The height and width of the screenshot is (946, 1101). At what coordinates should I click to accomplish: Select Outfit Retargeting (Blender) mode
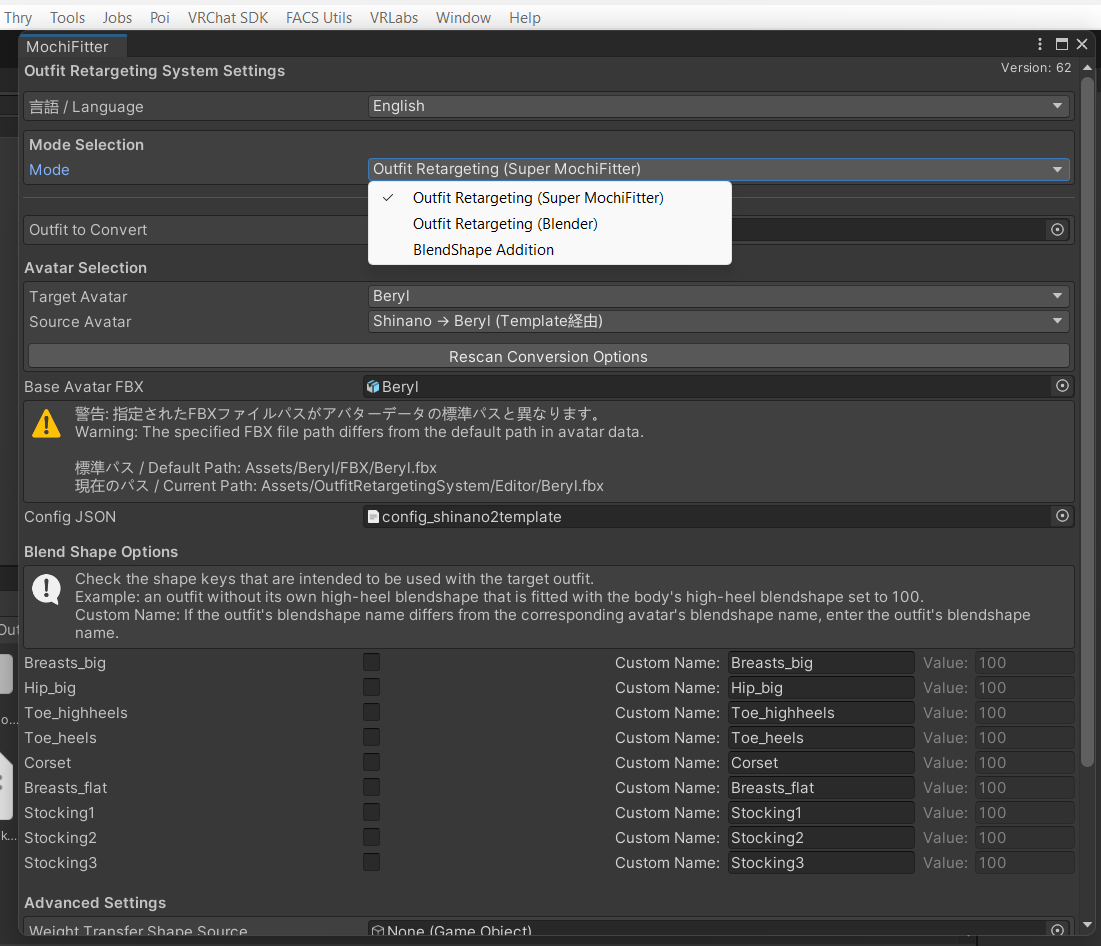tap(550, 224)
